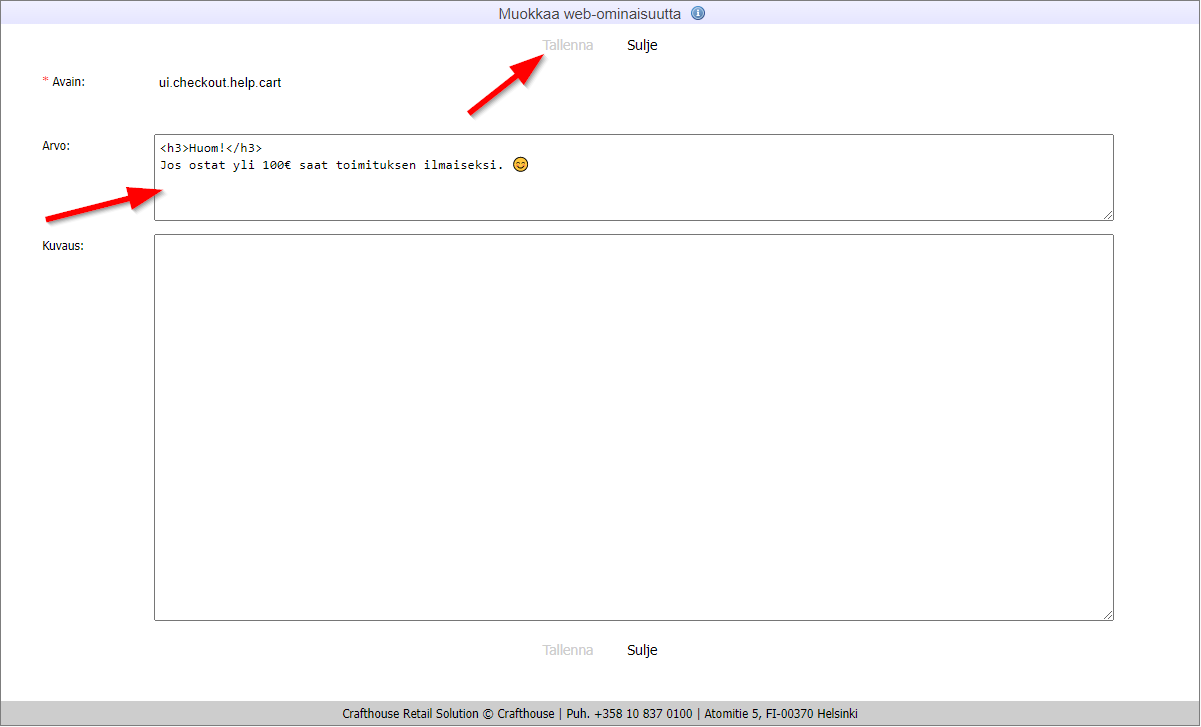Focus the empty Kuvaus text area
1201x727 pixels.
633,427
